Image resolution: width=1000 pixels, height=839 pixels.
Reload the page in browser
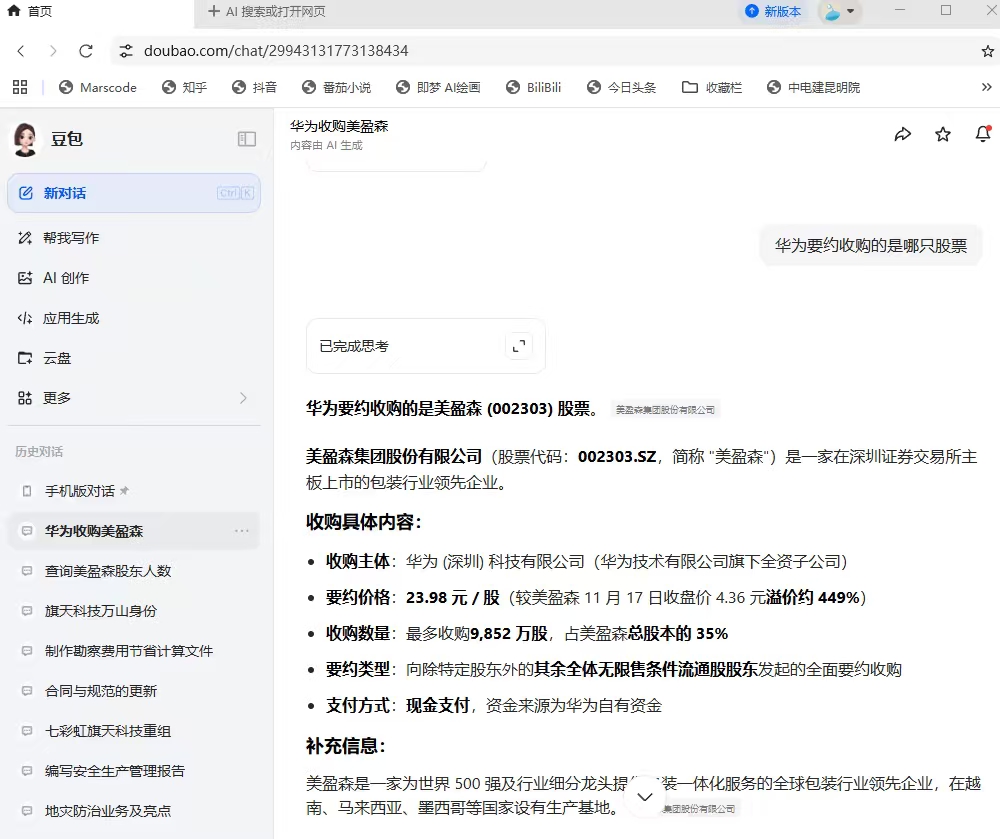(x=86, y=51)
